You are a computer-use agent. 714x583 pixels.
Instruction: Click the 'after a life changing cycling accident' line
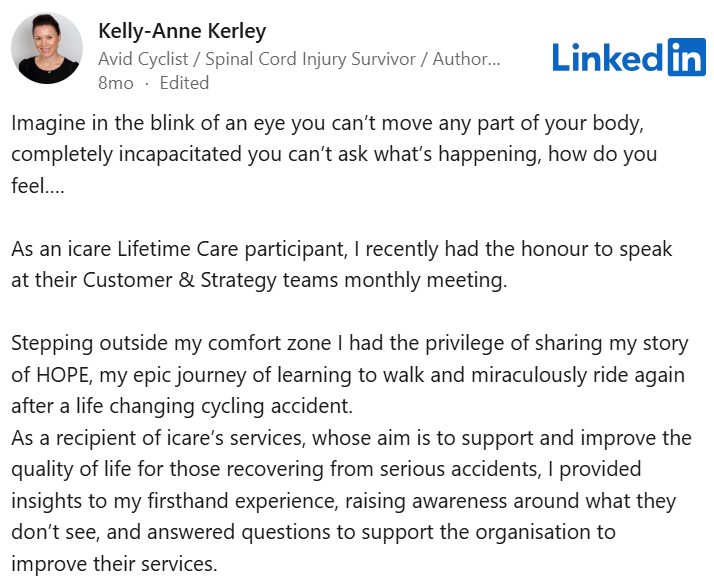tap(182, 406)
